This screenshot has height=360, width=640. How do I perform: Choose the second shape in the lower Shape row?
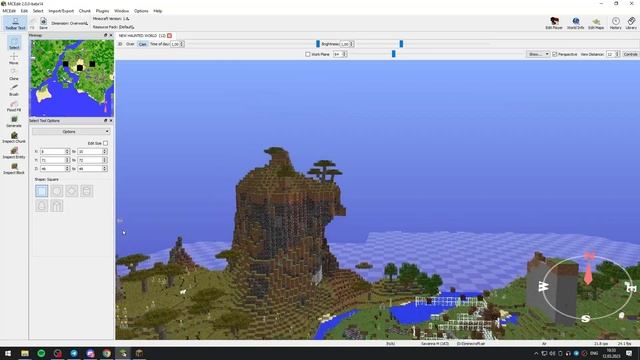tap(57, 205)
